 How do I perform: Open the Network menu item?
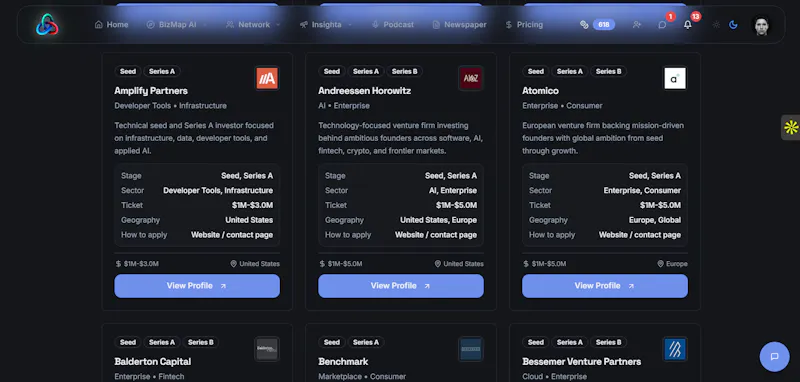[248, 24]
